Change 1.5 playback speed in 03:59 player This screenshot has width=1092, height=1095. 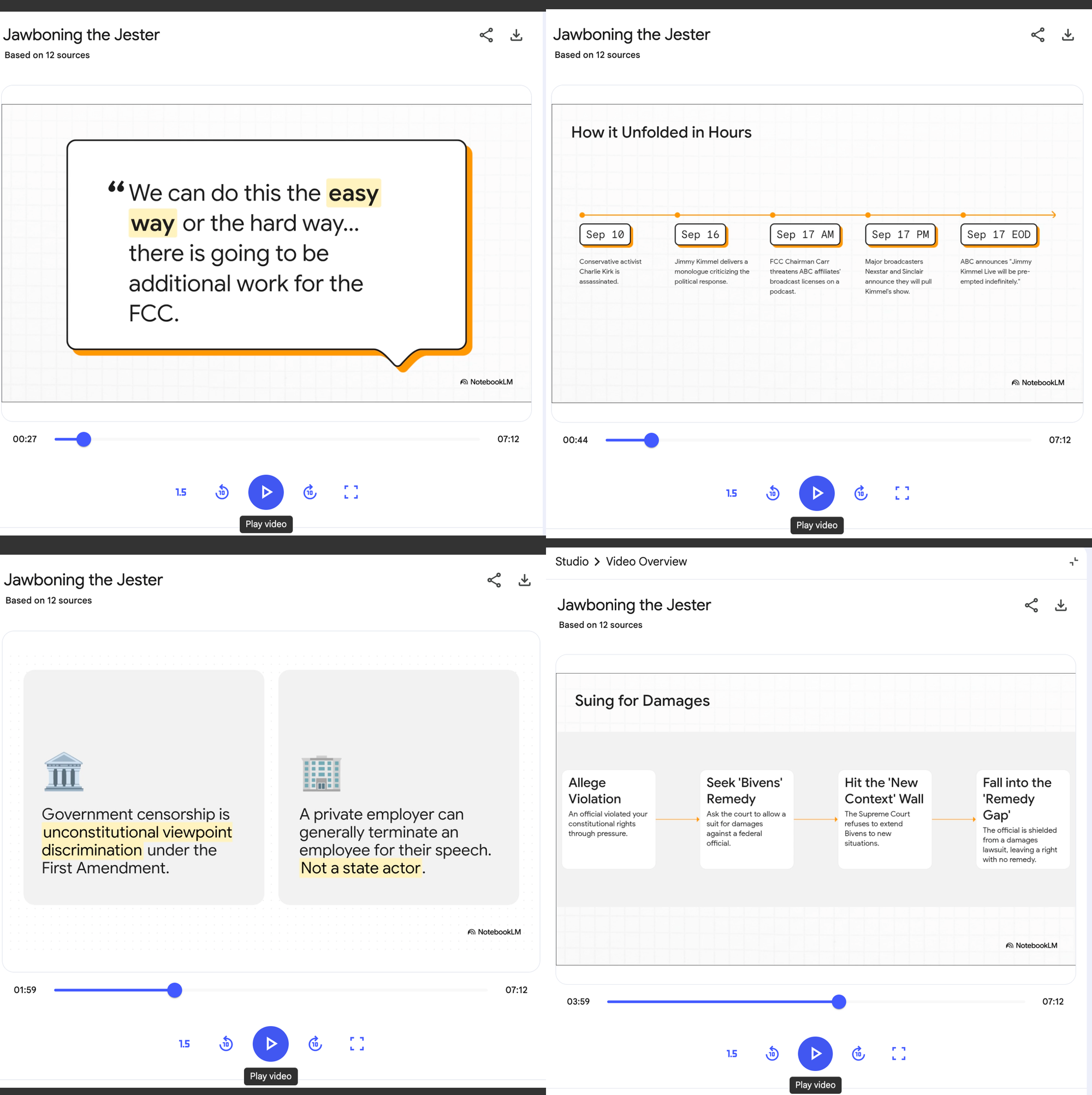point(732,1053)
